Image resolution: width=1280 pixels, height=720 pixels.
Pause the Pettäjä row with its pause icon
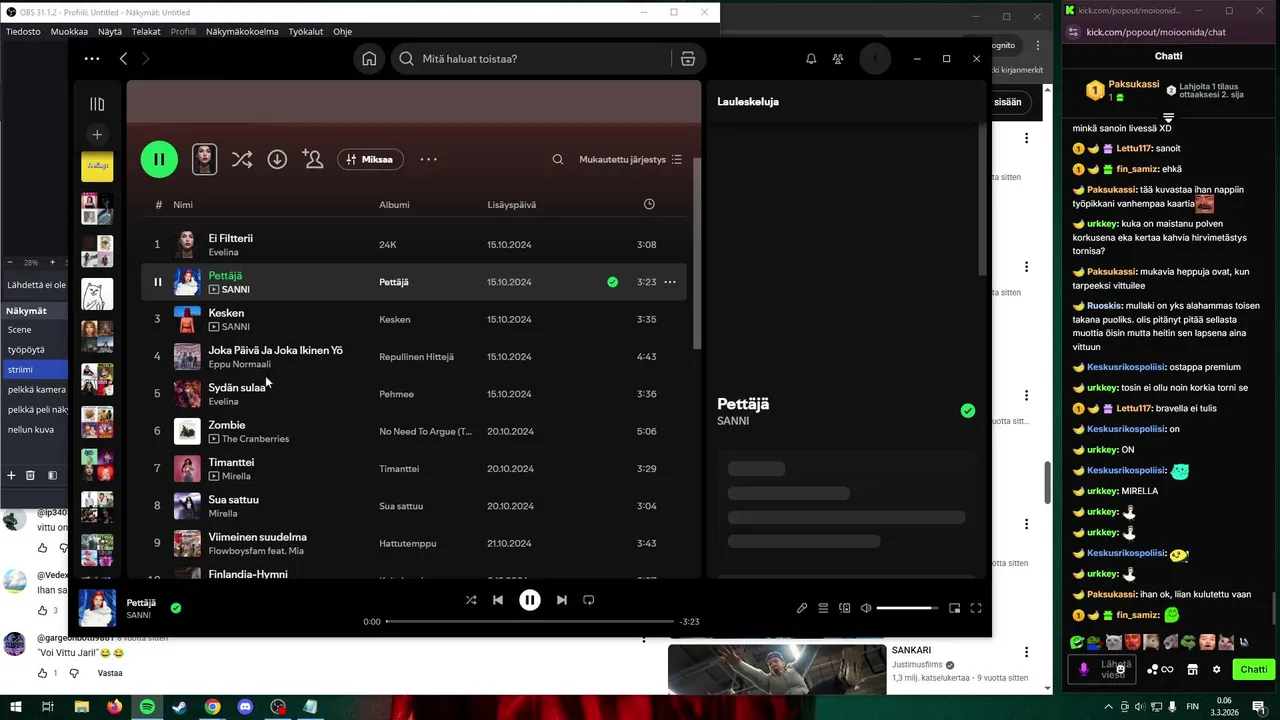tap(157, 282)
